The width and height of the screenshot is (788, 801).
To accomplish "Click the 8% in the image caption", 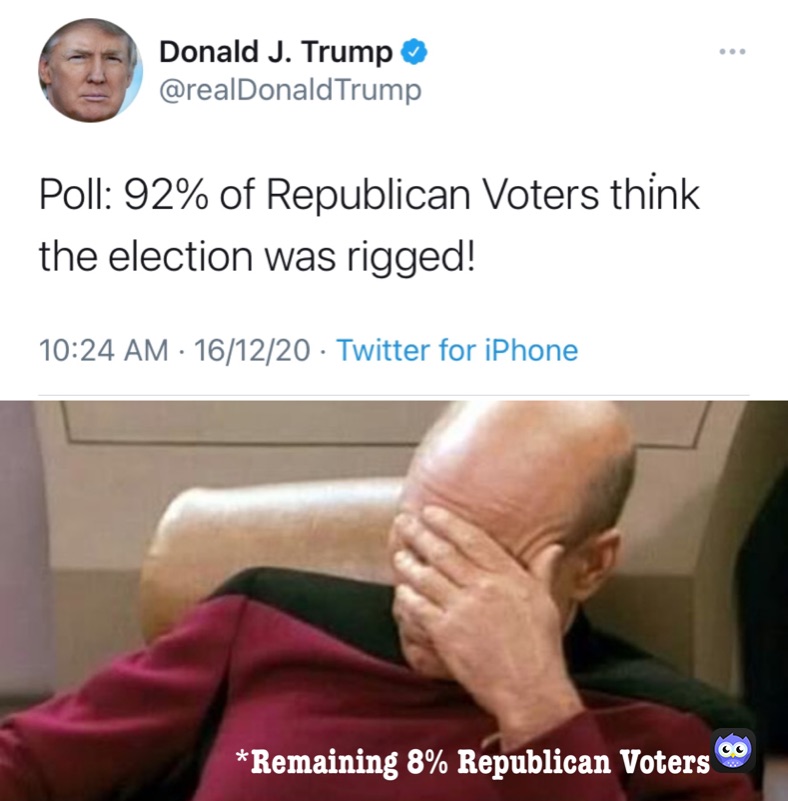I will (x=426, y=762).
